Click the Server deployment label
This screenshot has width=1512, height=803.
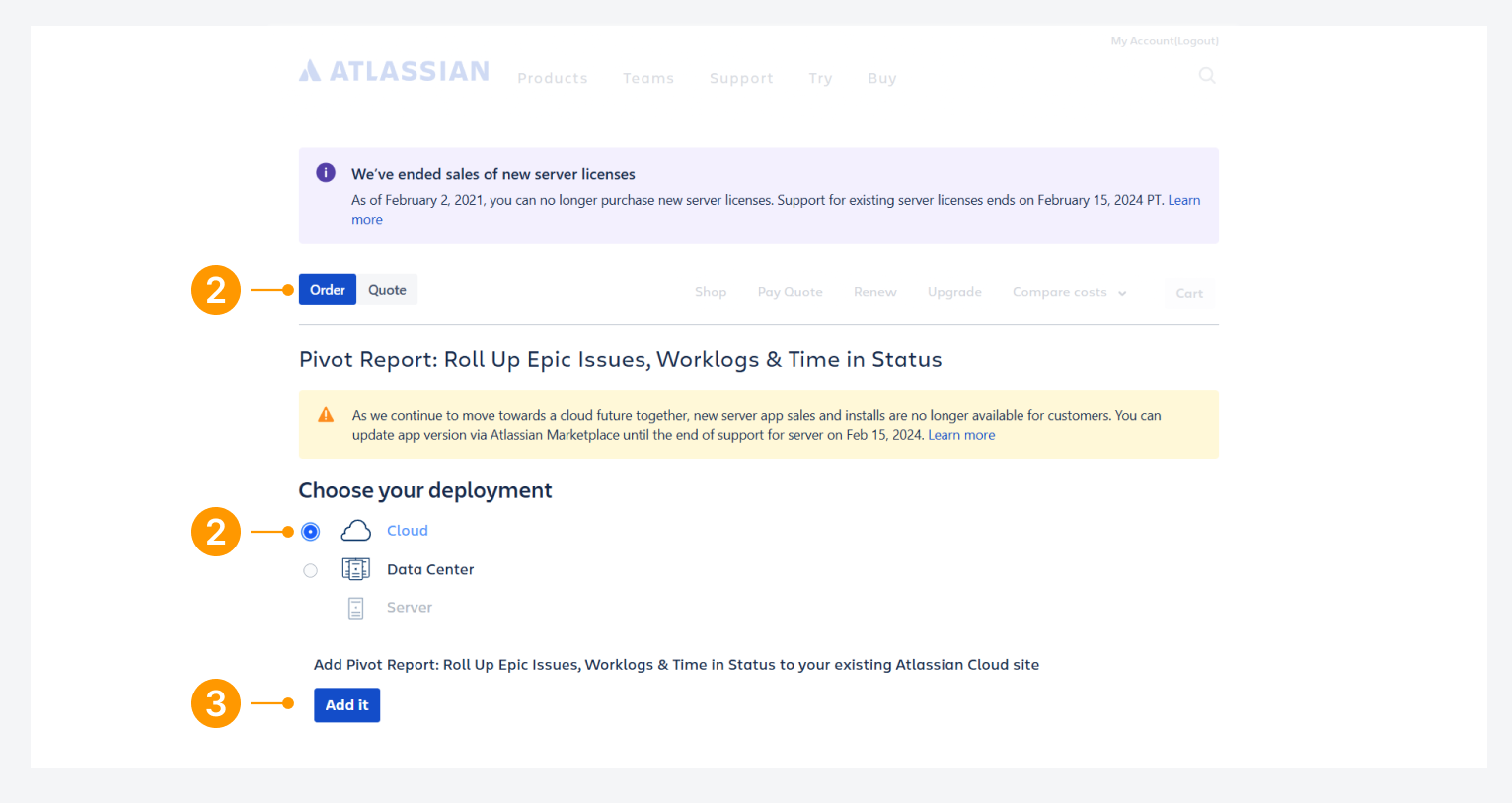click(x=410, y=608)
